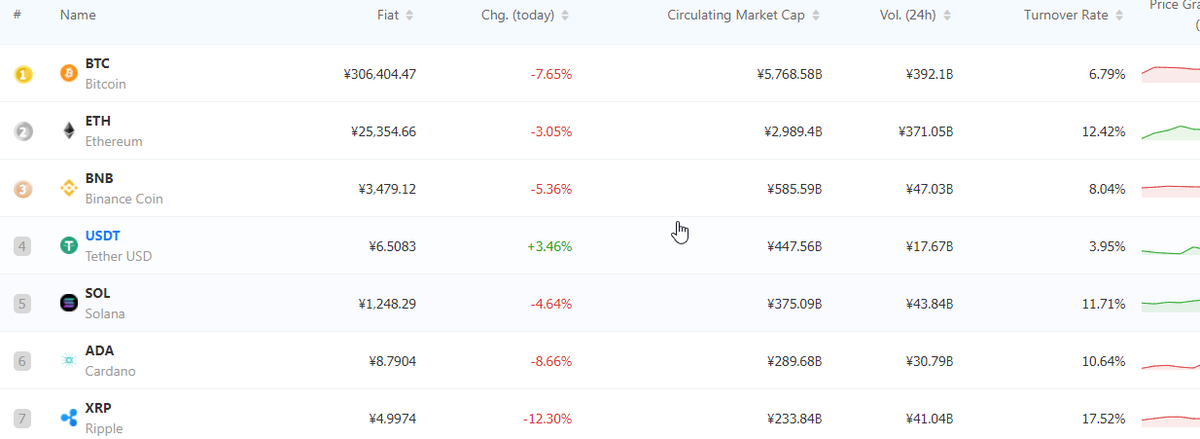Click the Bitcoin orange coin icon
This screenshot has height=439, width=1200.
coord(69,74)
